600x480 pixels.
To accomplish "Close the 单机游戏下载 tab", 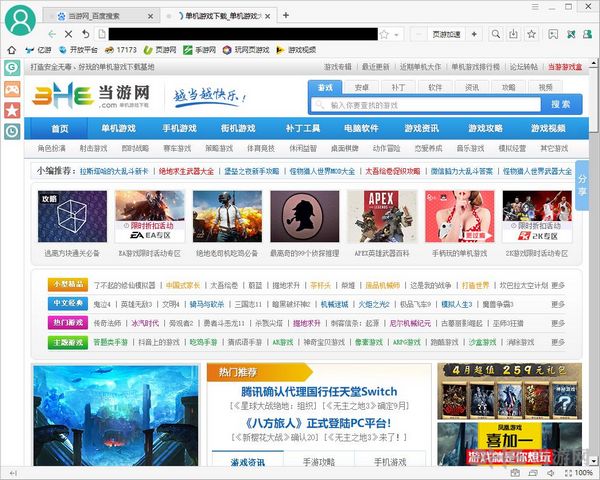I will [x=267, y=16].
